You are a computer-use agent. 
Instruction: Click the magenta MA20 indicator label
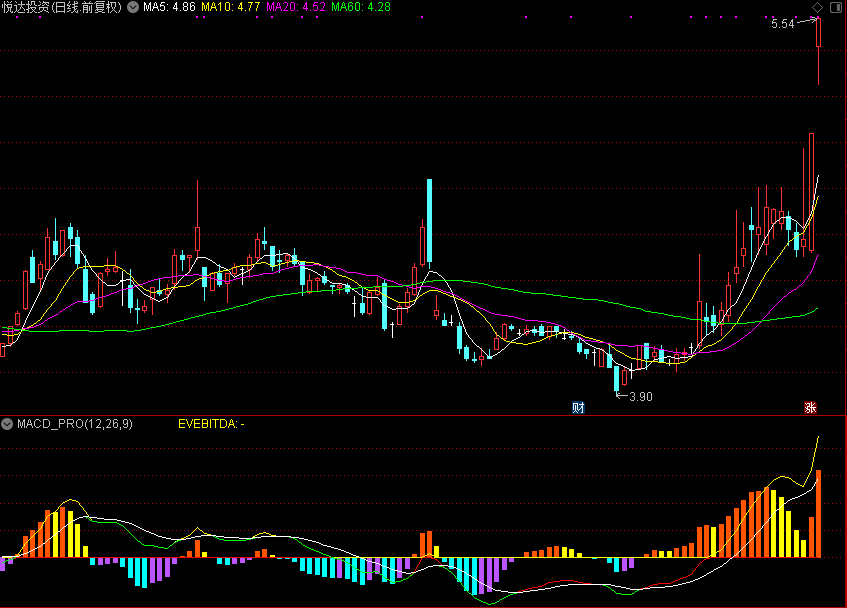pyautogui.click(x=295, y=7)
